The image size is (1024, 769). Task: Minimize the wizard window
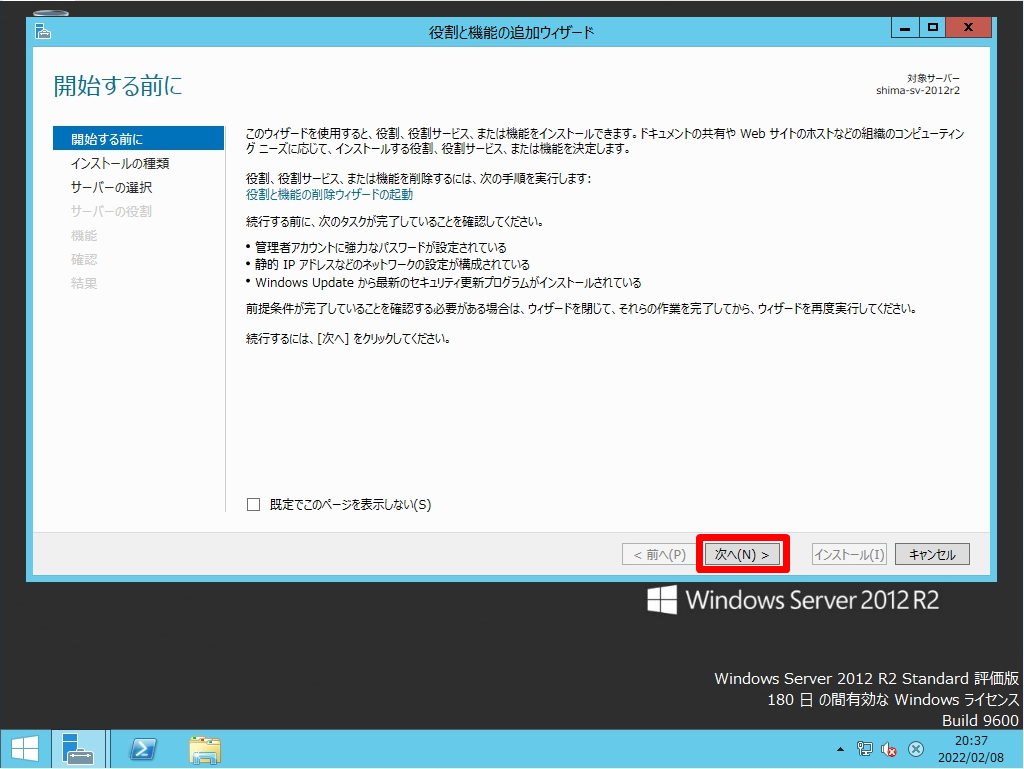coord(905,27)
